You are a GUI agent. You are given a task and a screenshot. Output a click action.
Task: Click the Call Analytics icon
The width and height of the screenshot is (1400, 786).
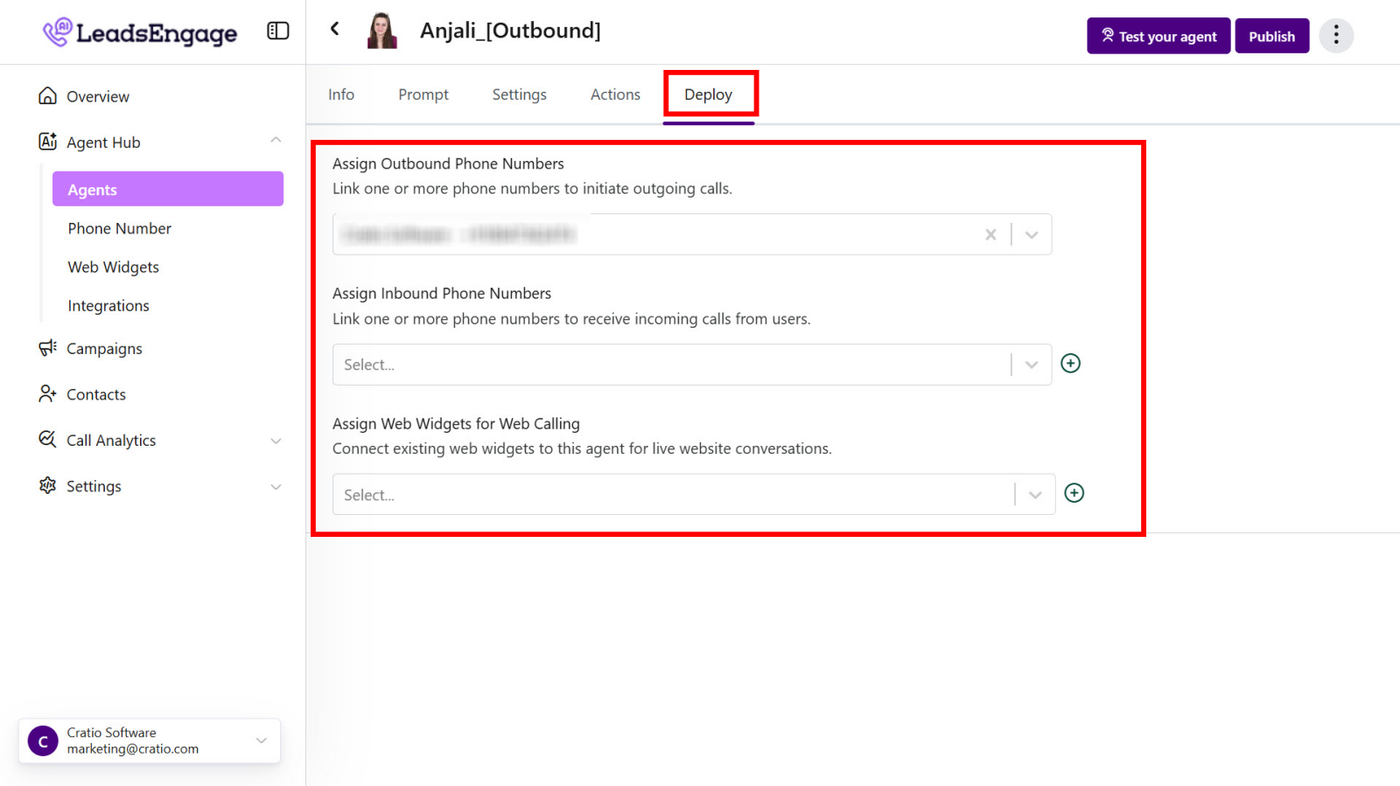[x=47, y=439]
